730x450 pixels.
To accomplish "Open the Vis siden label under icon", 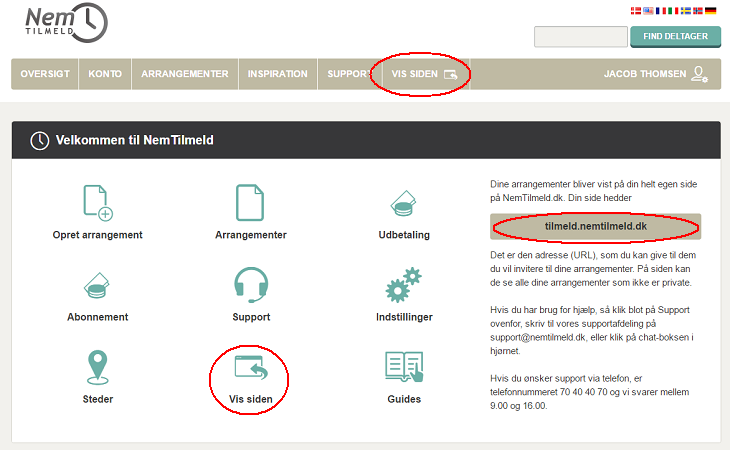I will [x=250, y=399].
